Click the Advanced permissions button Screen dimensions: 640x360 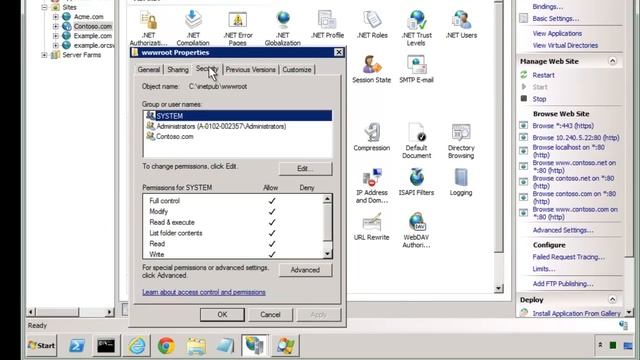[x=305, y=270]
